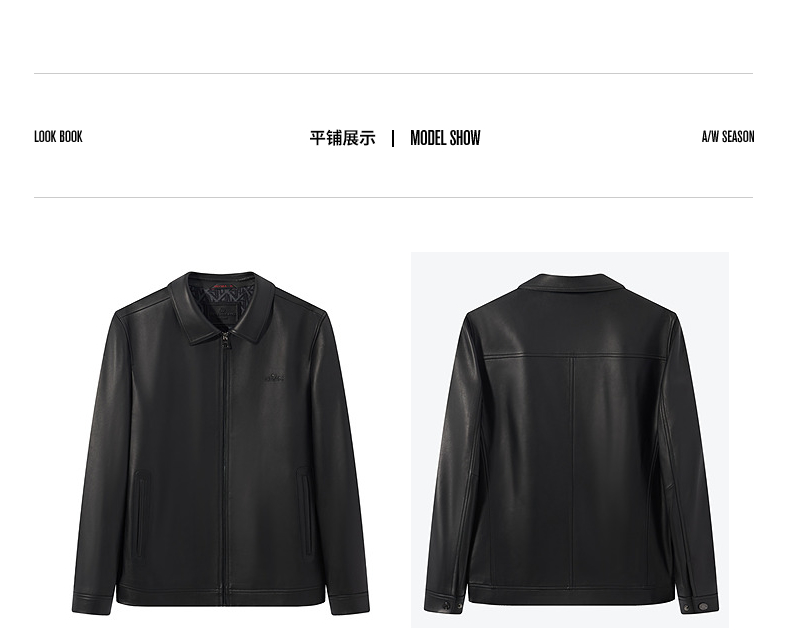
Task: Open the front view jacket image
Action: (221, 443)
